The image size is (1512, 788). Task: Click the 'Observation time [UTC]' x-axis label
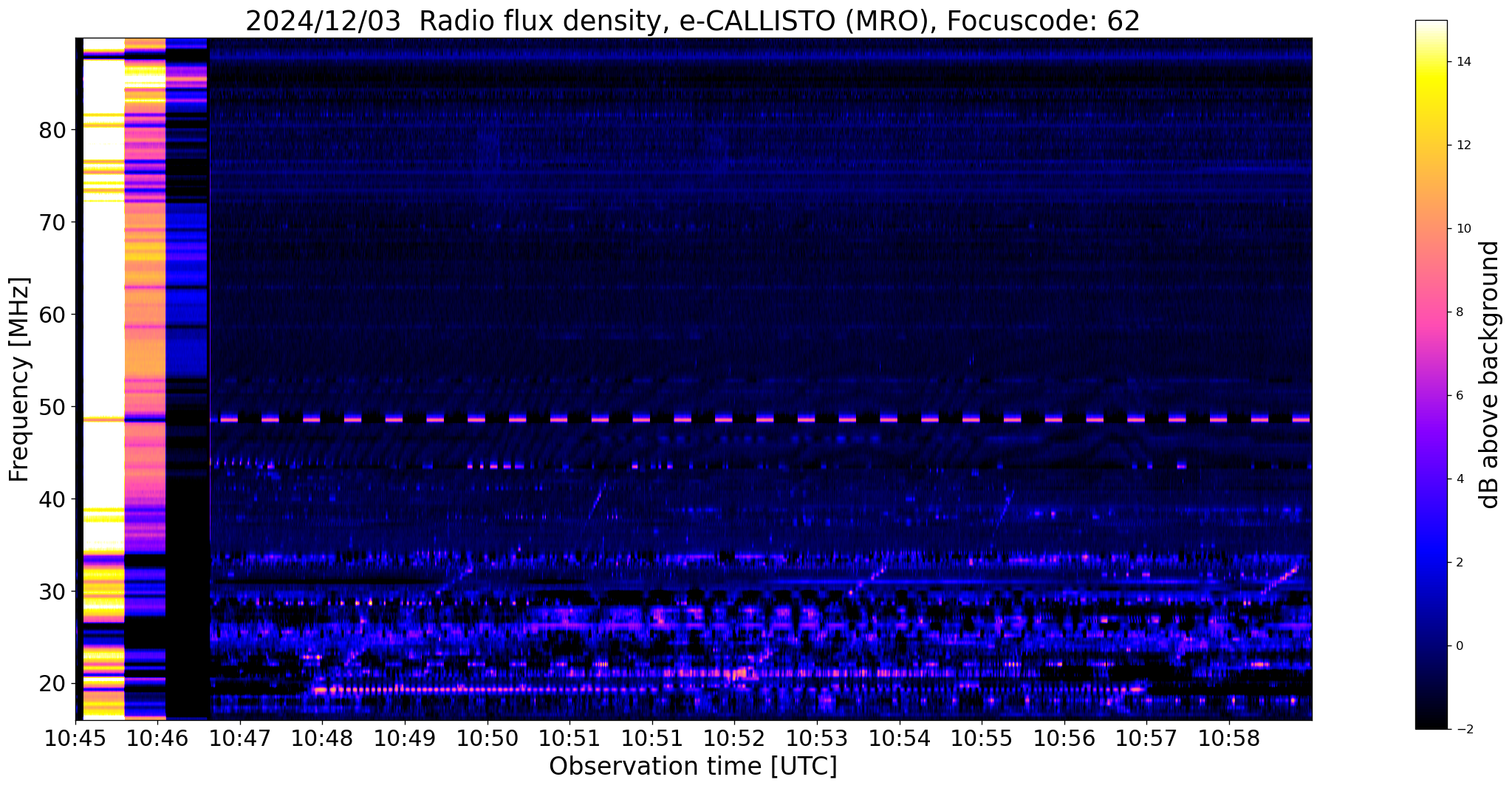[693, 767]
